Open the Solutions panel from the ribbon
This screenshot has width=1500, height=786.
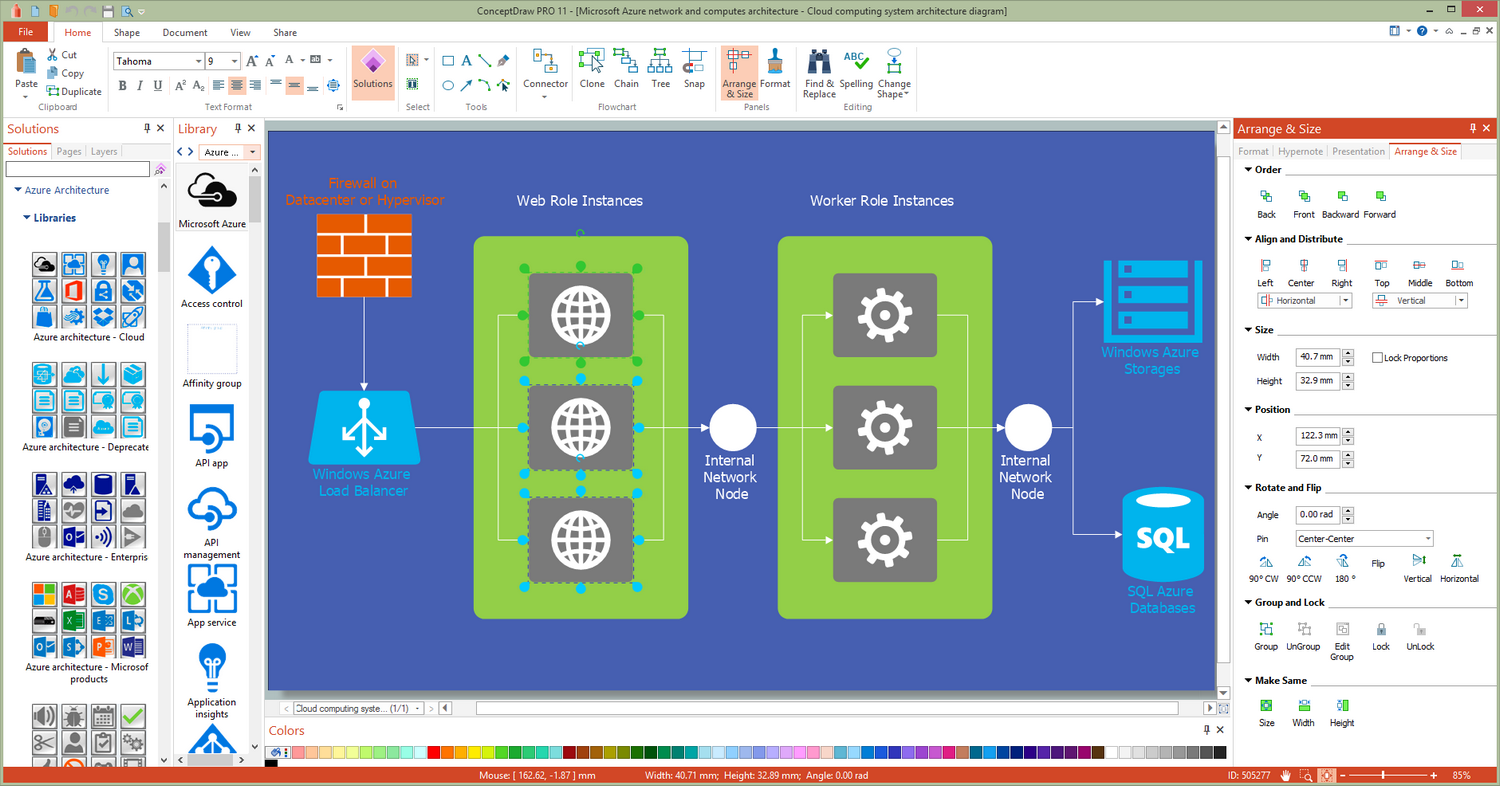coord(372,72)
